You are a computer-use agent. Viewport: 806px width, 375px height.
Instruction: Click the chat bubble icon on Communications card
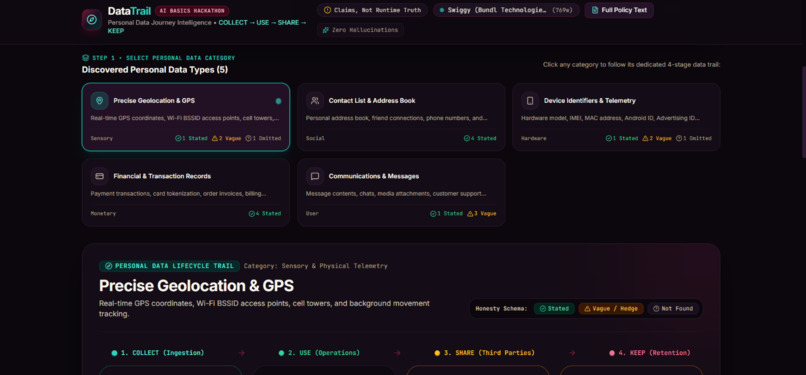315,176
